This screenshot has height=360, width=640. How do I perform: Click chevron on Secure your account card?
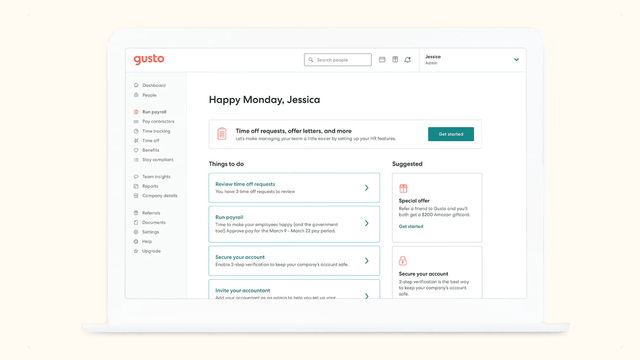[367, 261]
